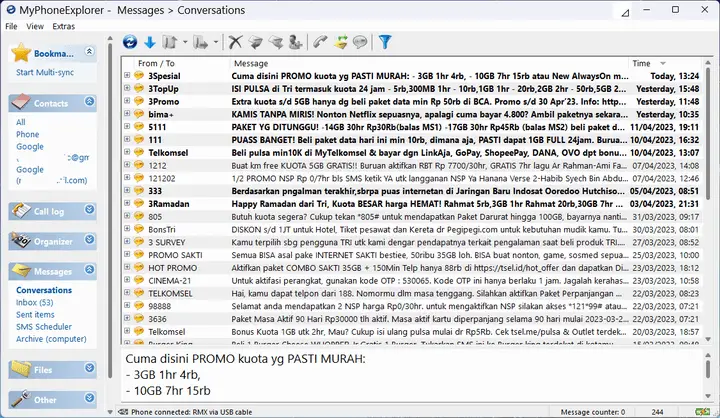
Task: Open the Conversations view
Action: click(44, 290)
